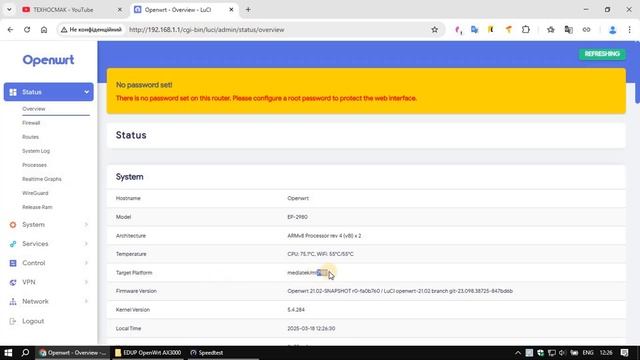Screen dimensions: 640x360
Task: Click the System gear icon in sidebar
Action: point(13,225)
